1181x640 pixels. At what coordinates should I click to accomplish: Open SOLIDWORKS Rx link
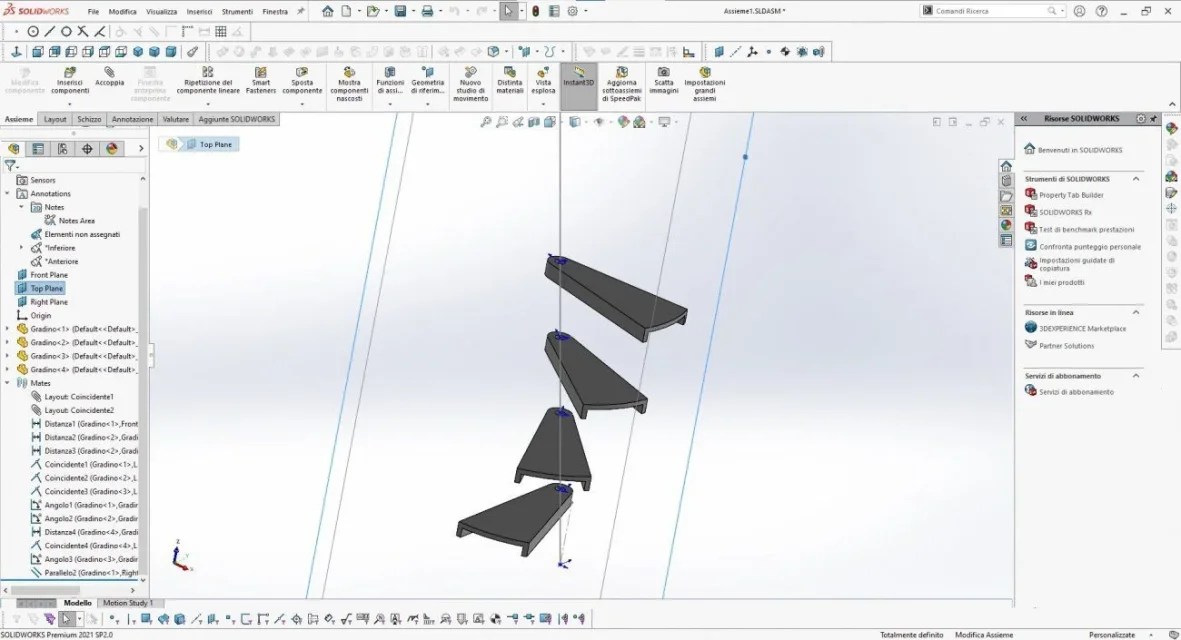[x=1065, y=212]
